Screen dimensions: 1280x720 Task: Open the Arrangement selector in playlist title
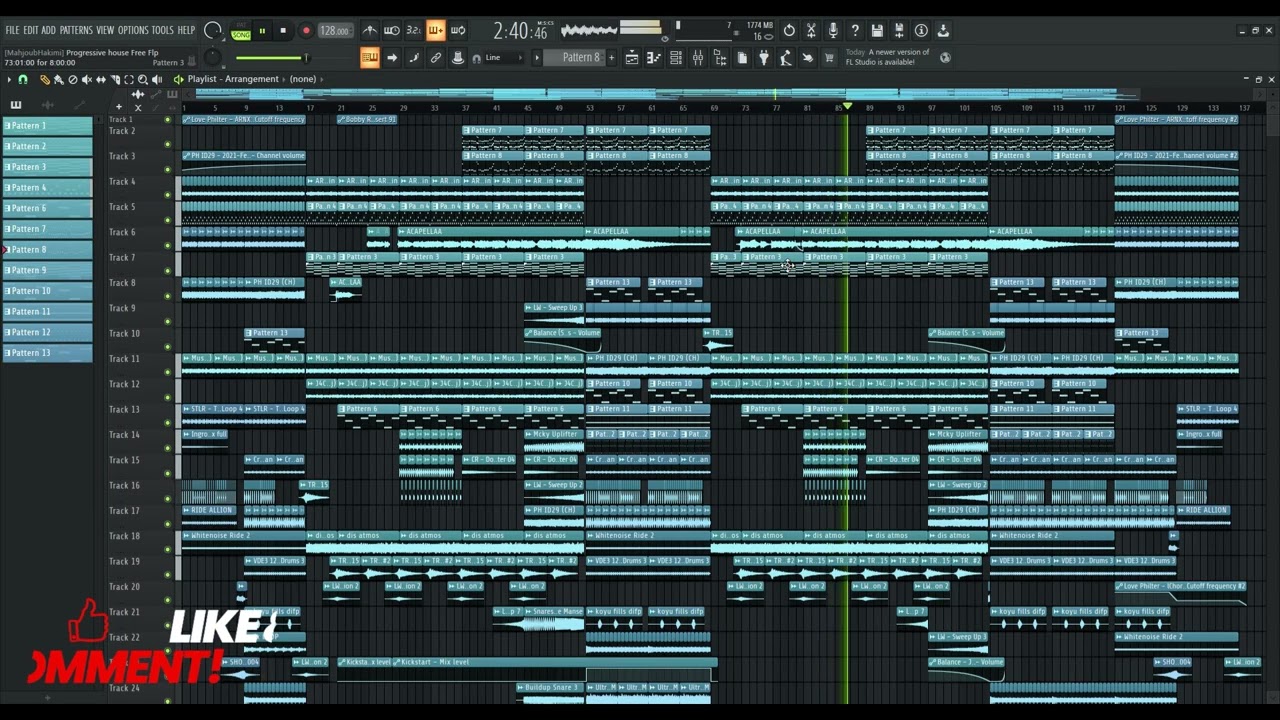click(x=252, y=79)
